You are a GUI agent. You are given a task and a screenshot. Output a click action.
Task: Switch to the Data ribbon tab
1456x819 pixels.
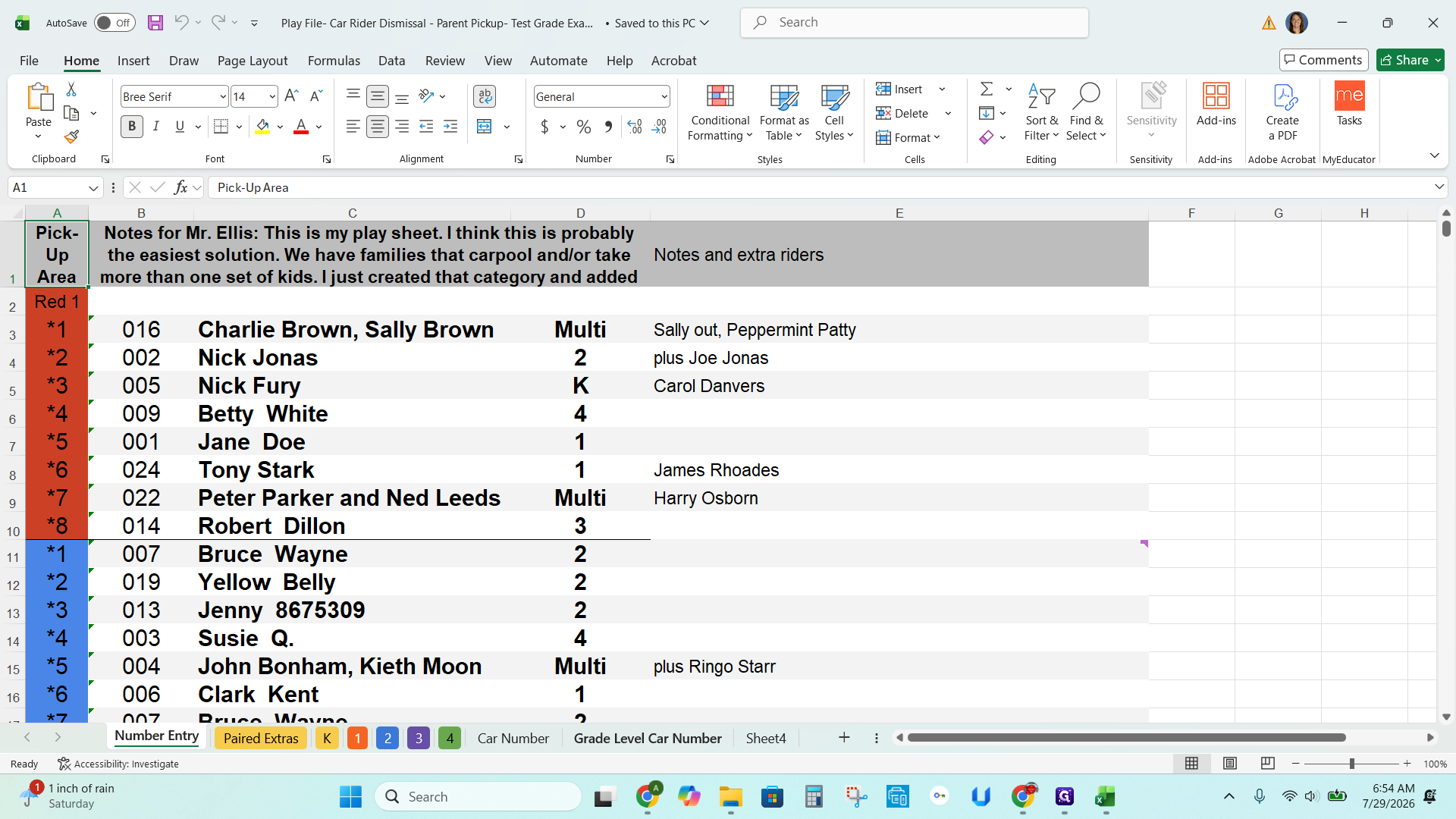tap(391, 61)
